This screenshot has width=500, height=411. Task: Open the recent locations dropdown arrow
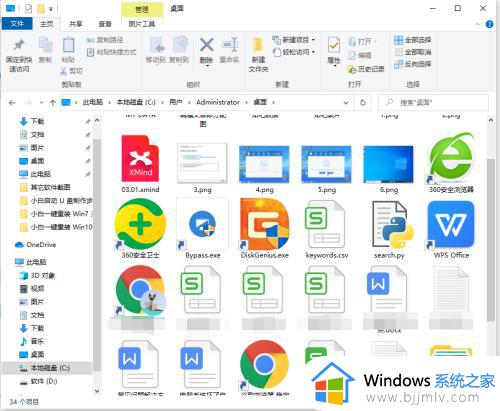click(x=41, y=103)
